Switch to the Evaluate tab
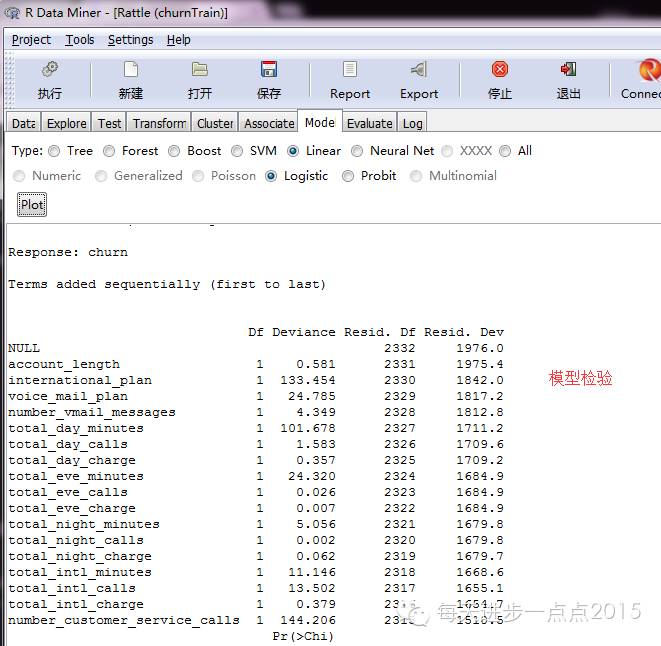Screen dimensions: 661x646 (x=369, y=123)
